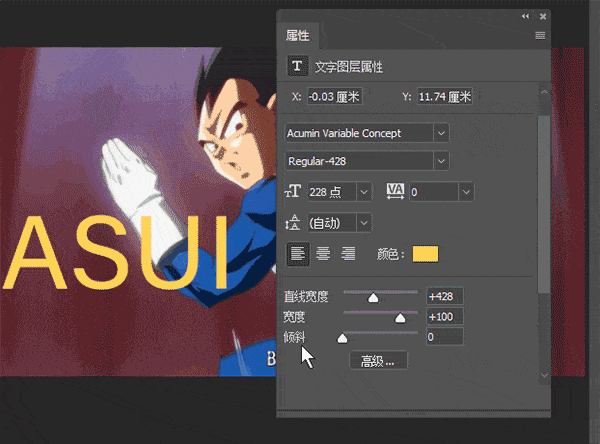
Task: Click the type layer T icon
Action: 297,66
